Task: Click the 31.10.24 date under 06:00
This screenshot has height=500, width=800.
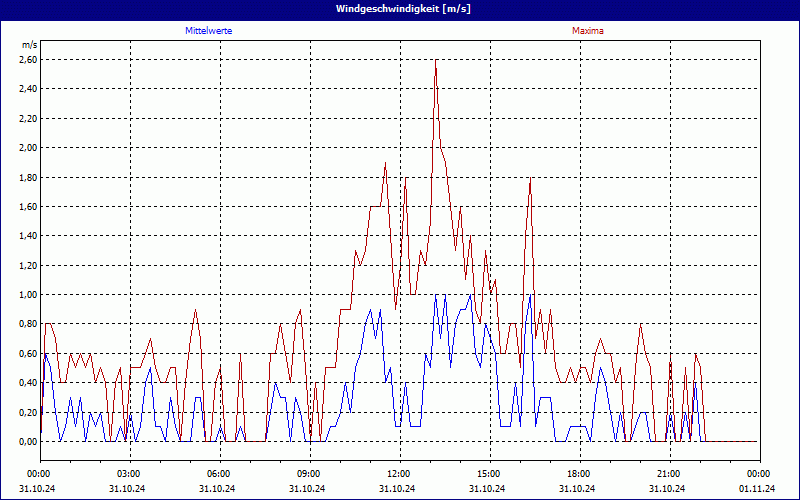Action: pos(217,488)
